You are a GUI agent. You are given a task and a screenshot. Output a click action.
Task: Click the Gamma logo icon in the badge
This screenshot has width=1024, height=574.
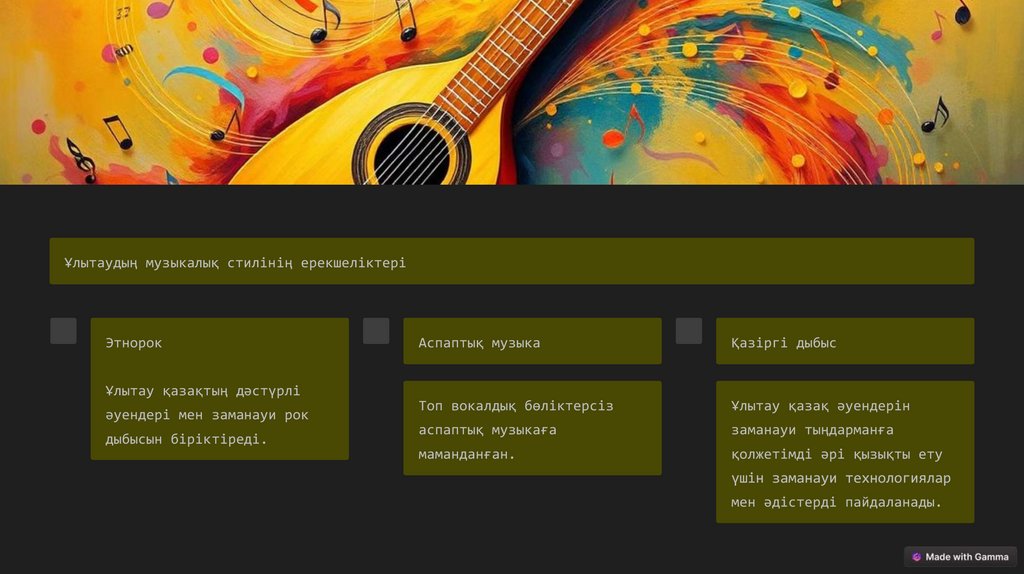pos(916,557)
